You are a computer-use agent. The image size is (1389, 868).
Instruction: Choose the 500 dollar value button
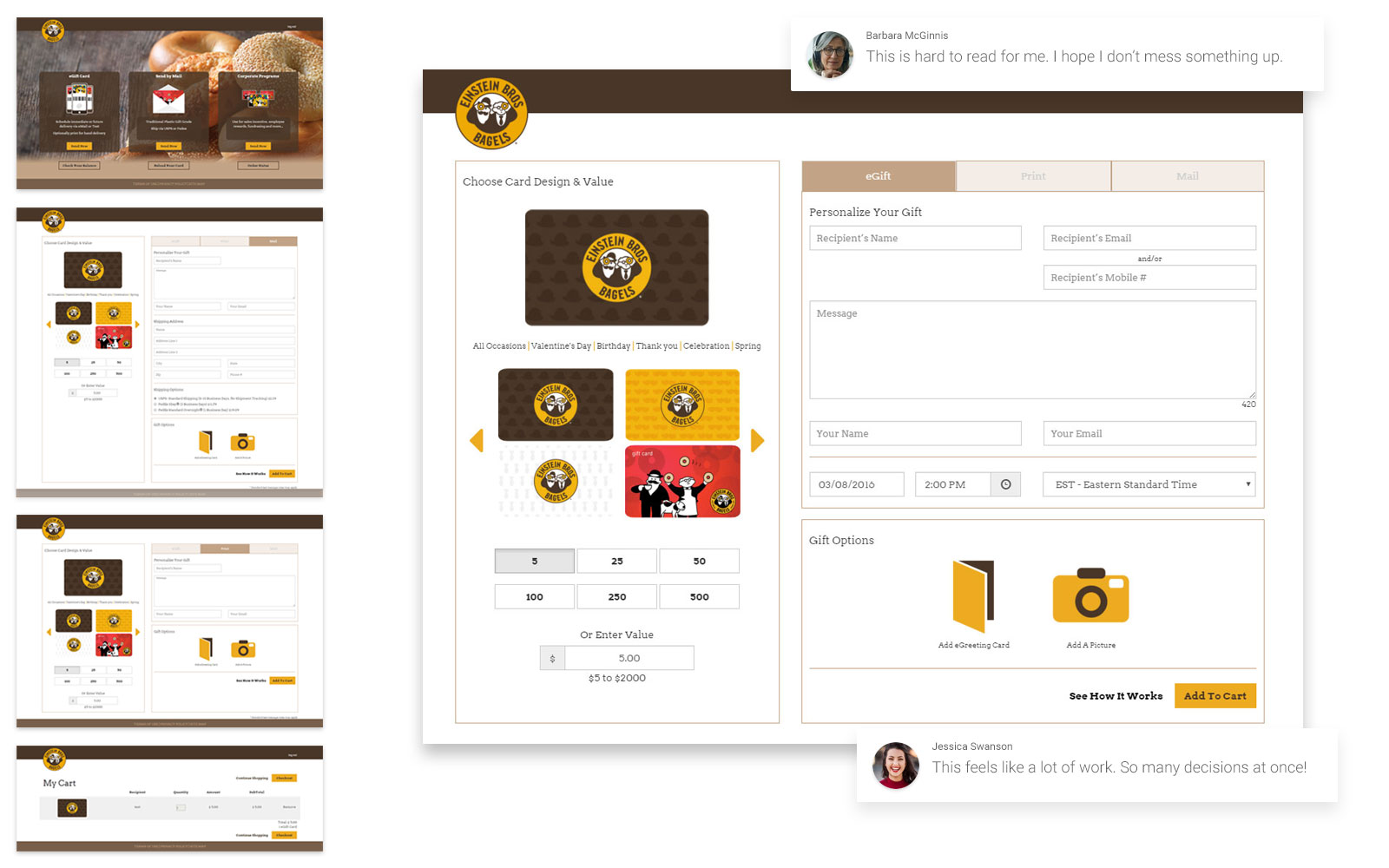tap(700, 596)
